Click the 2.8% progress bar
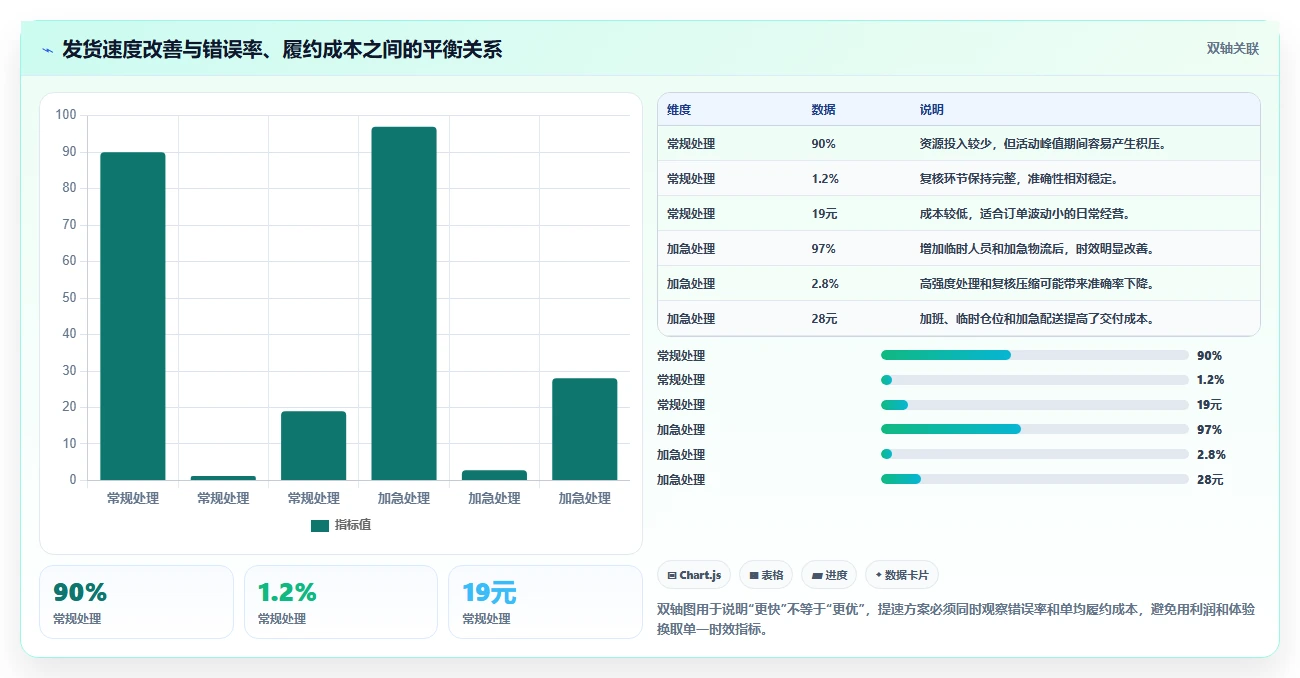The width and height of the screenshot is (1300, 678). tap(1034, 454)
